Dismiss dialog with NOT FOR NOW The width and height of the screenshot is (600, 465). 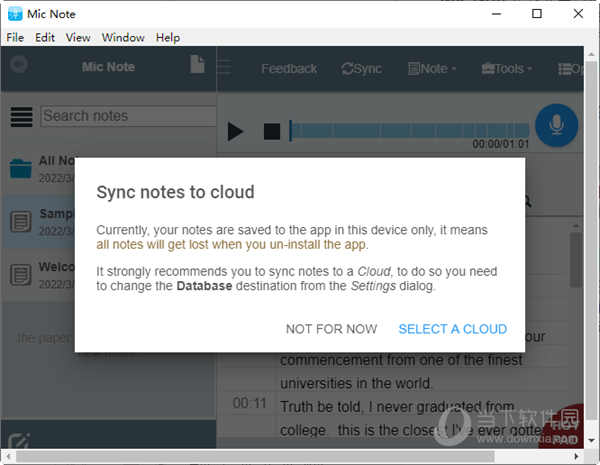[331, 329]
